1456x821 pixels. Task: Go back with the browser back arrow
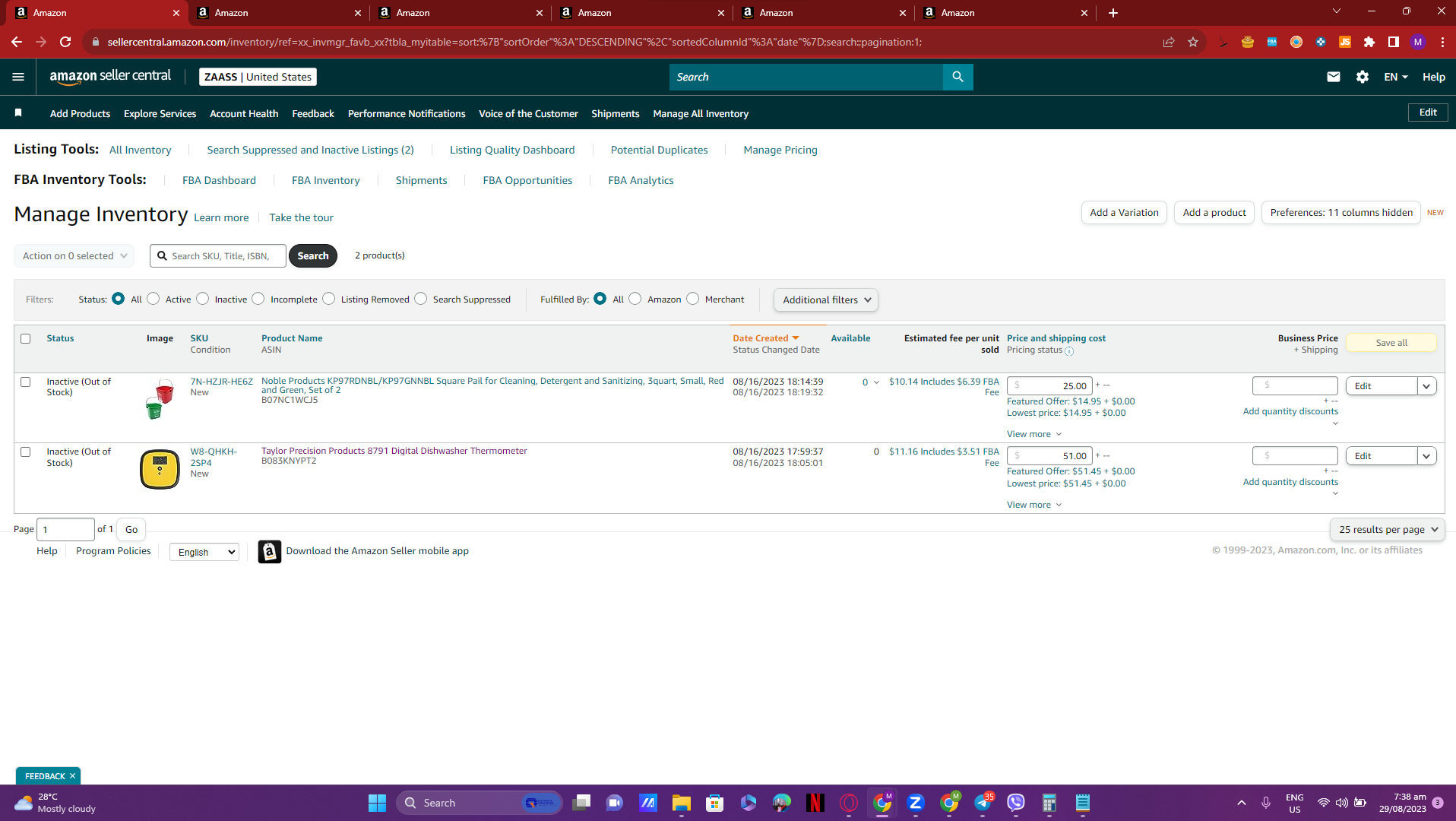(x=17, y=42)
